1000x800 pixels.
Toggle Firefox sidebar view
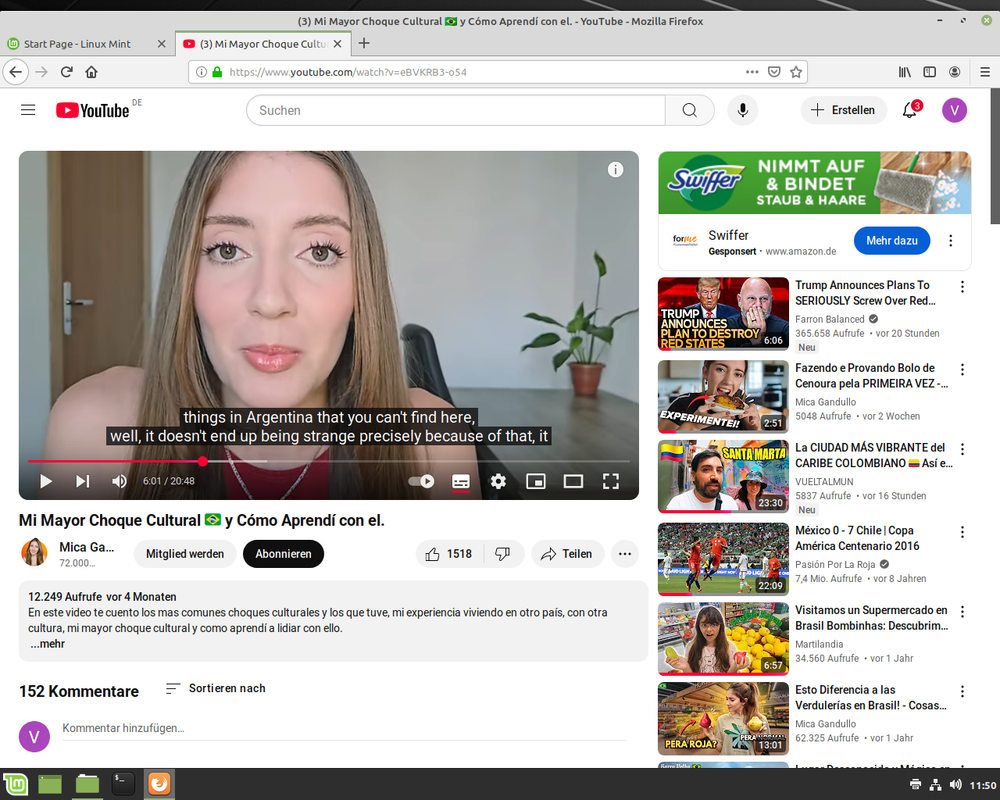929,72
